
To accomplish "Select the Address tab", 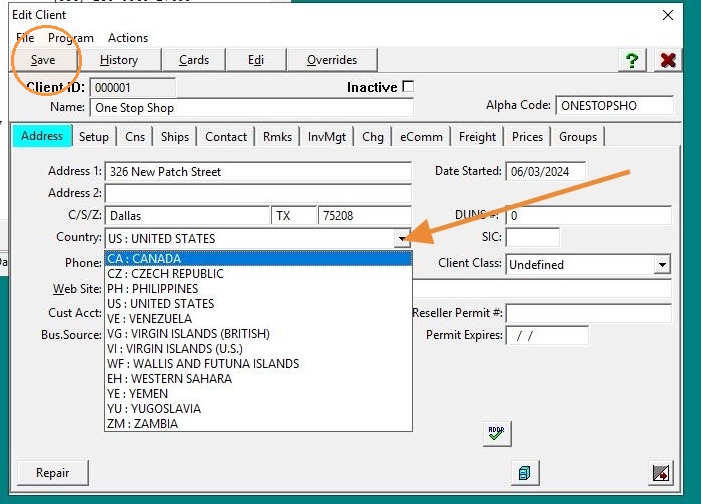I will (42, 136).
